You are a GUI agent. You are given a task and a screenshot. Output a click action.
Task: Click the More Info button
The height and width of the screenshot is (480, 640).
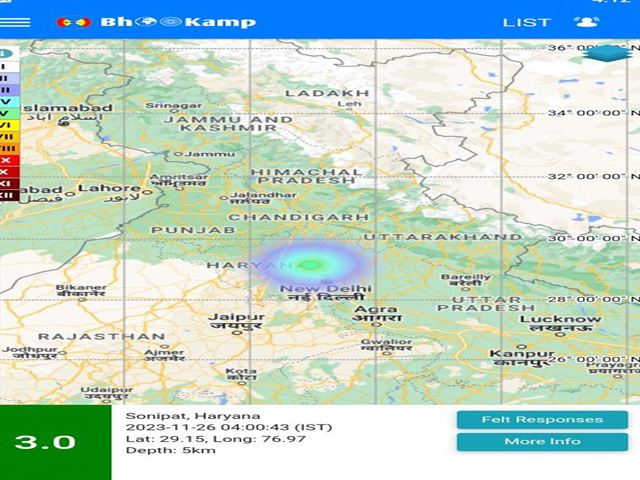click(542, 442)
